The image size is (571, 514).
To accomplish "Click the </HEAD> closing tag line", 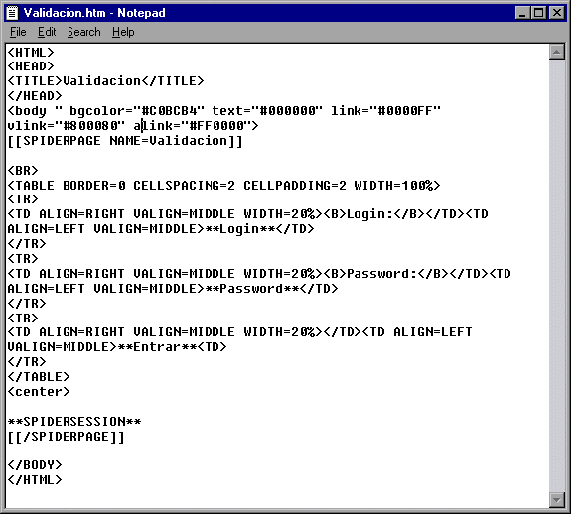I will 35,95.
